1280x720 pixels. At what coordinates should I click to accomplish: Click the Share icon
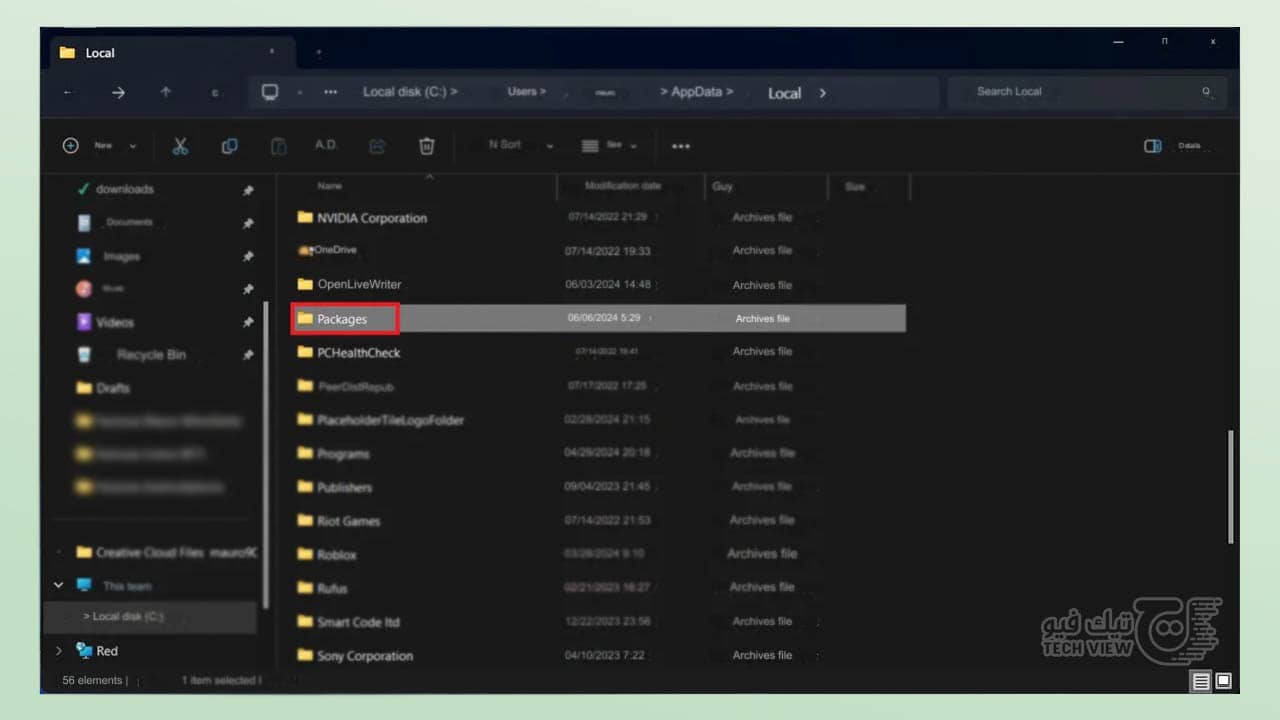click(x=377, y=146)
